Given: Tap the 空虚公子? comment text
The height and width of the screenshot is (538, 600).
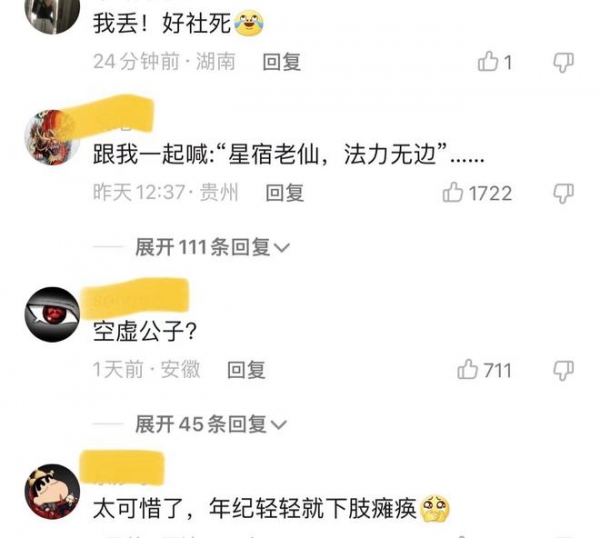Looking at the screenshot, I should [145, 331].
